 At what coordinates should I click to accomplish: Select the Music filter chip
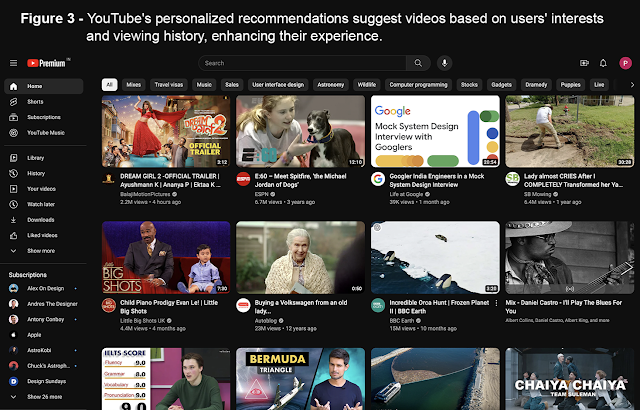click(x=204, y=85)
